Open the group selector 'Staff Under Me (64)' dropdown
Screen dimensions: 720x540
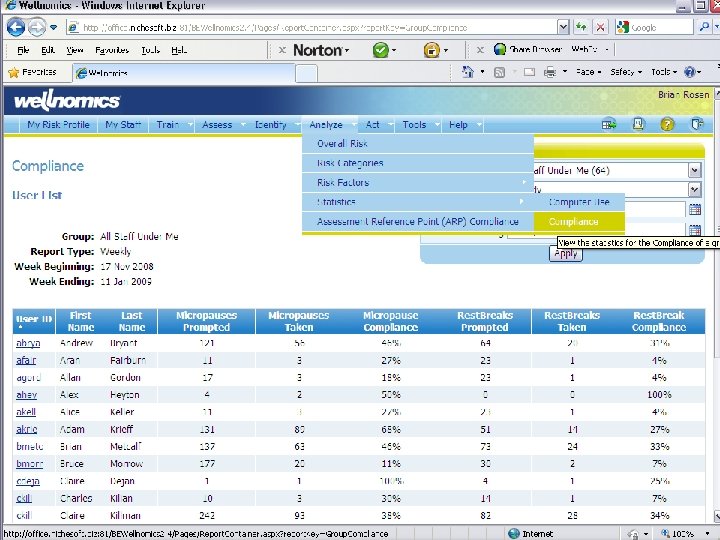[x=695, y=170]
